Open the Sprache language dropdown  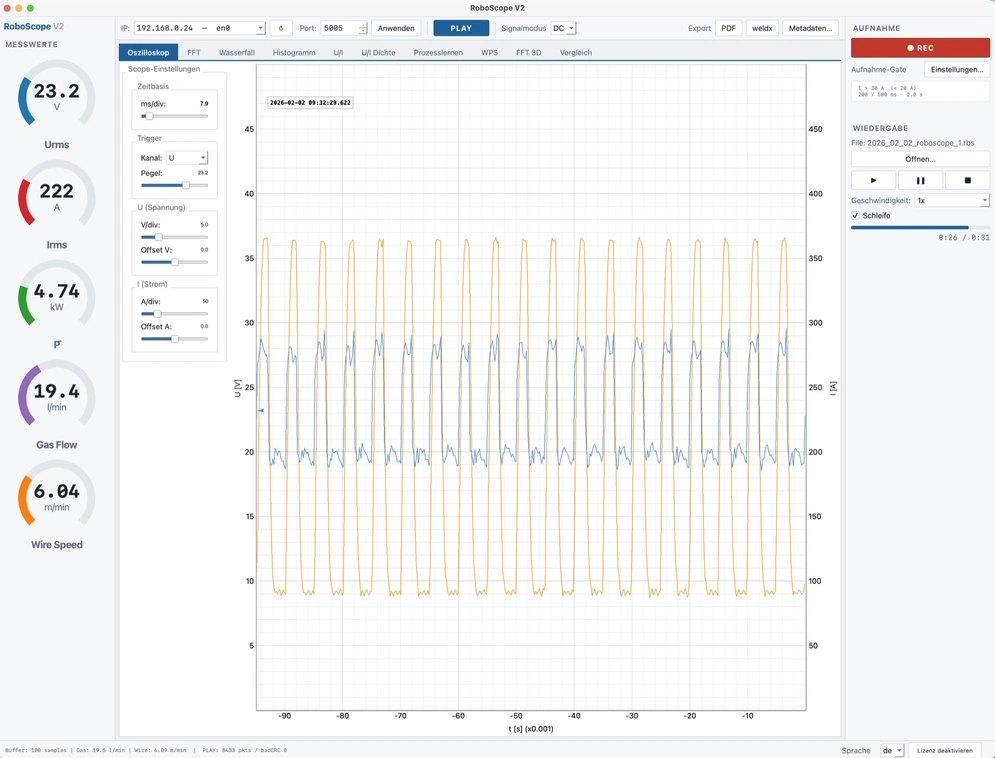click(892, 750)
